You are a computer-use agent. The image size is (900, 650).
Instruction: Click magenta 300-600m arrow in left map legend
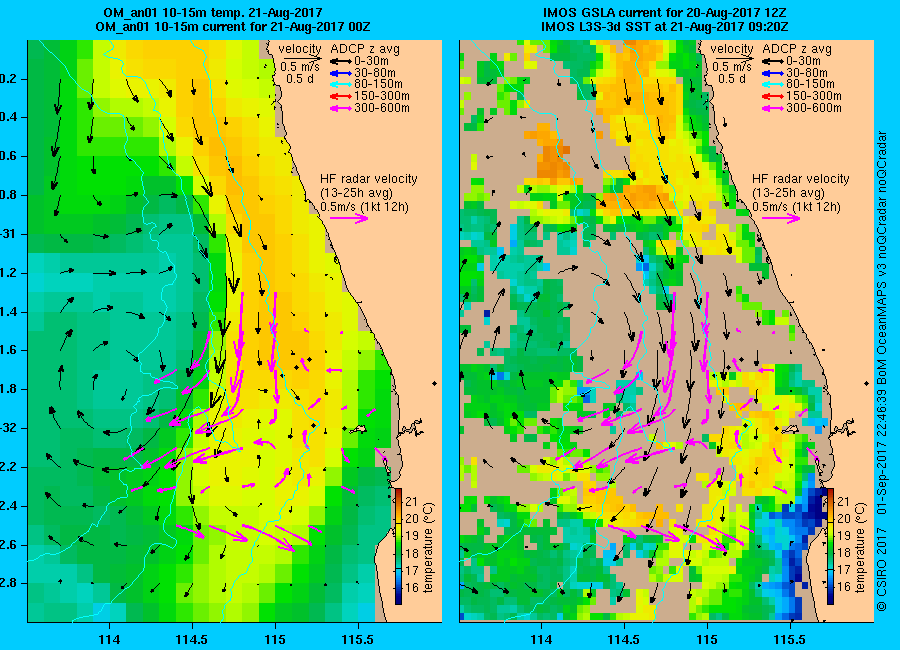tap(340, 109)
